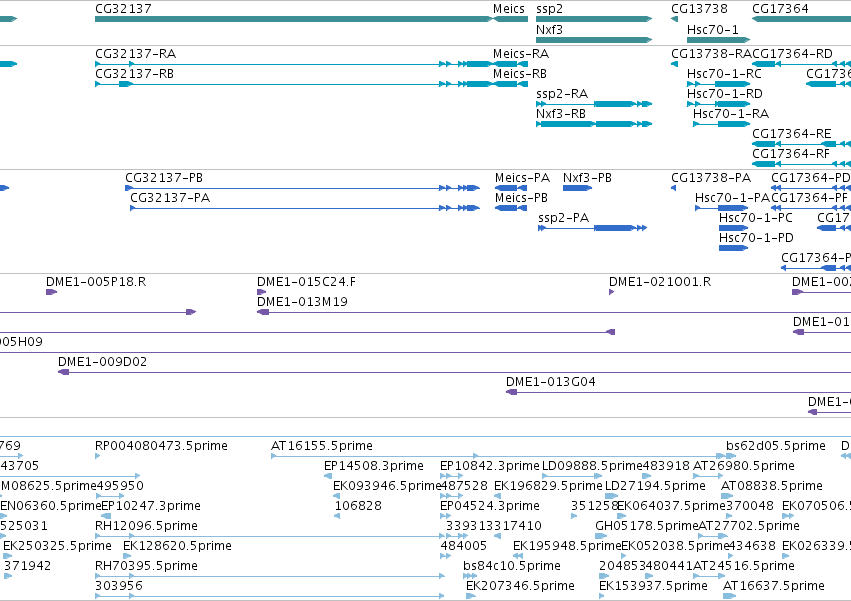Click EST entry 106828
The image size is (851, 601).
[337, 516]
